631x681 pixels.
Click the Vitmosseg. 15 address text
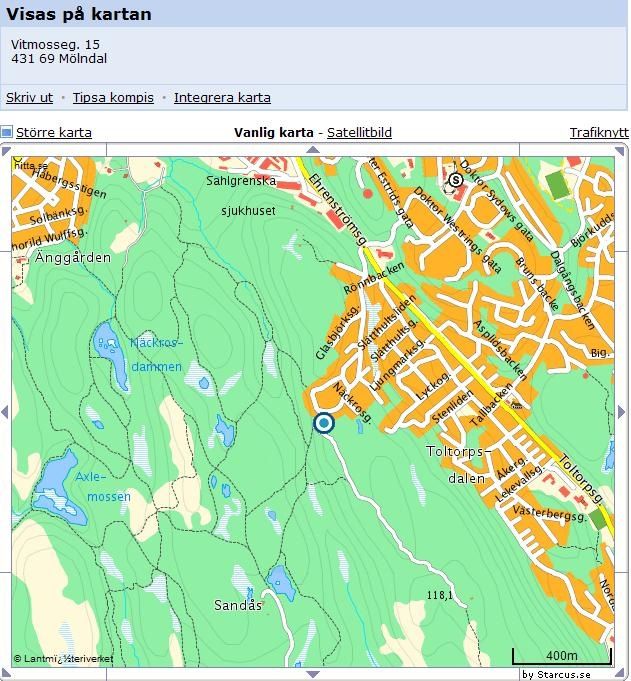(56, 44)
